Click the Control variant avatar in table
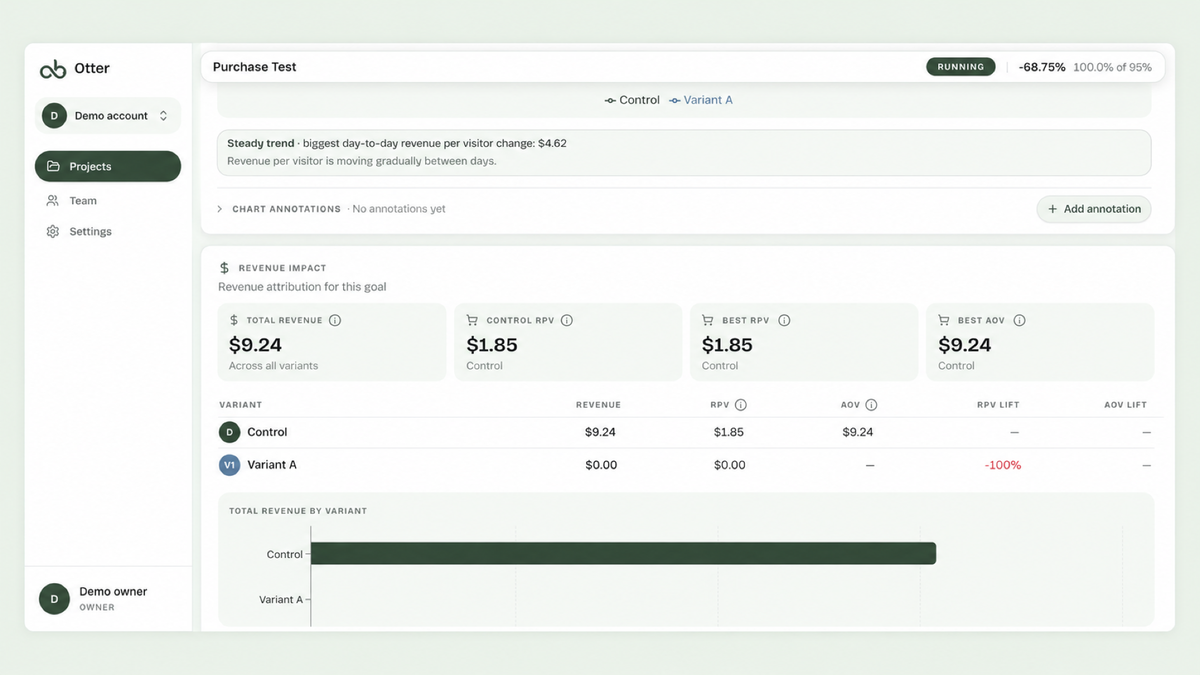 click(x=230, y=432)
